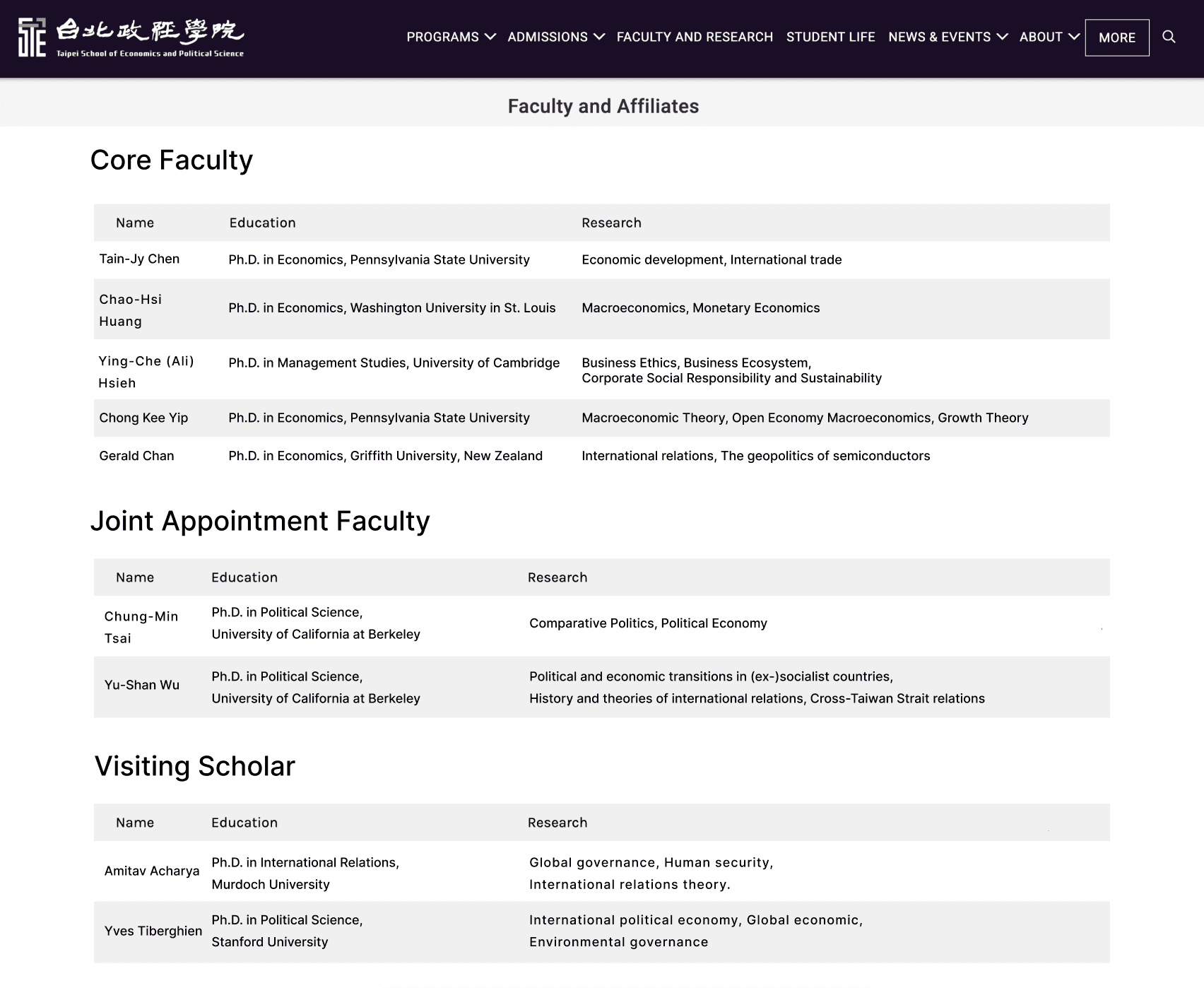Click Chung-Min Tsai's Berkeley education cell

[x=316, y=623]
